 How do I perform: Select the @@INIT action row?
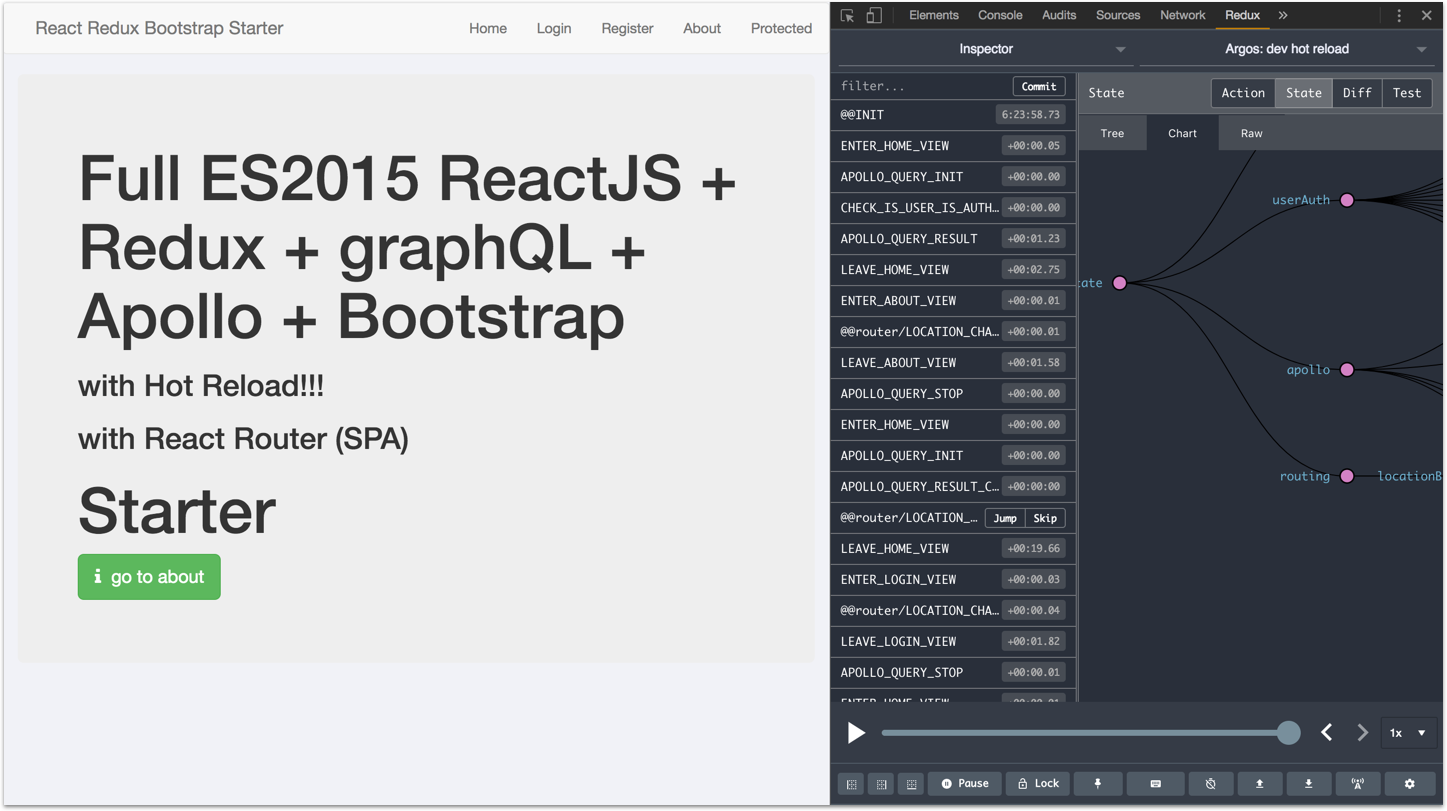click(953, 115)
